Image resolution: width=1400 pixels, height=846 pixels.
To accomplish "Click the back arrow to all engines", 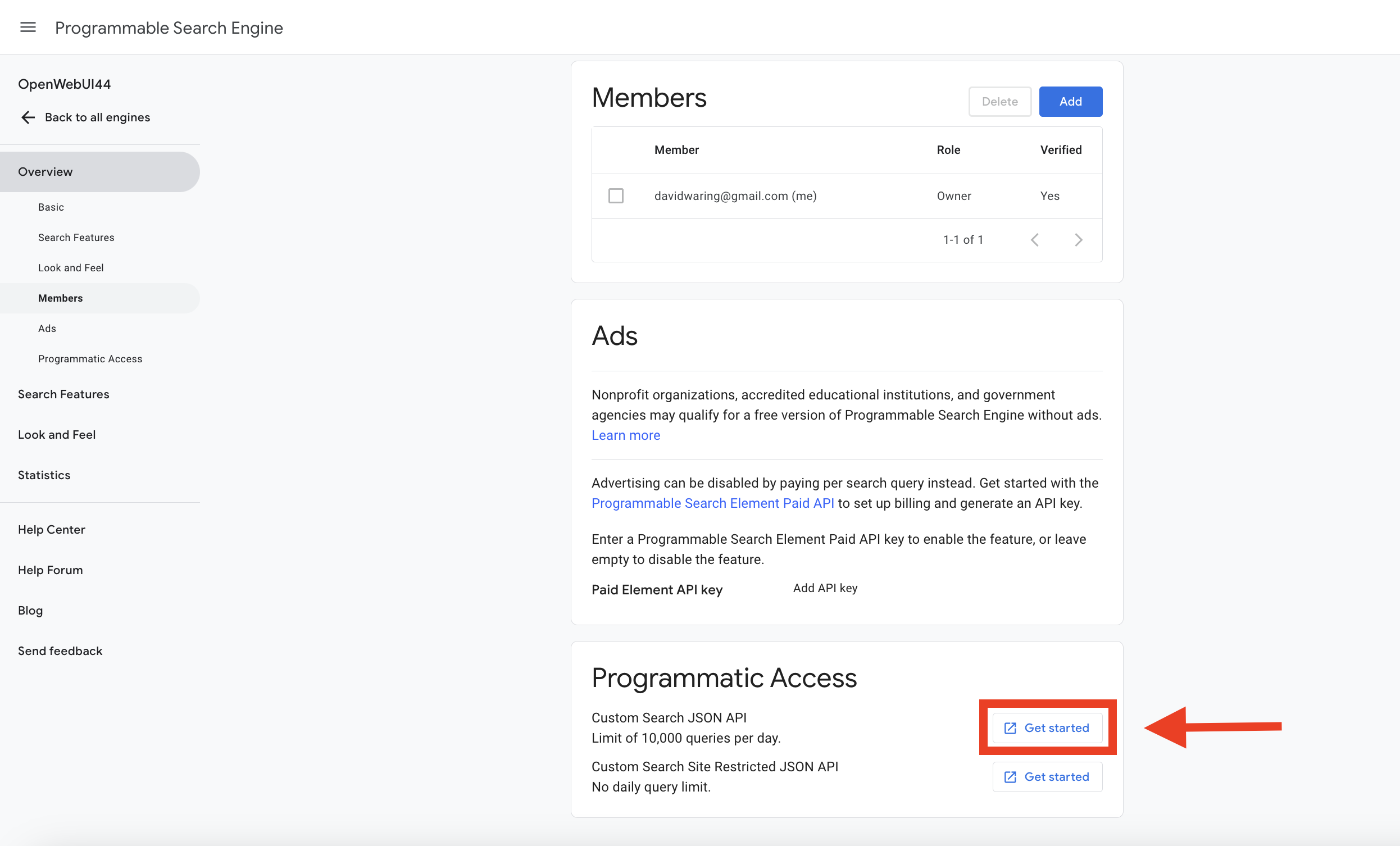I will (x=28, y=117).
